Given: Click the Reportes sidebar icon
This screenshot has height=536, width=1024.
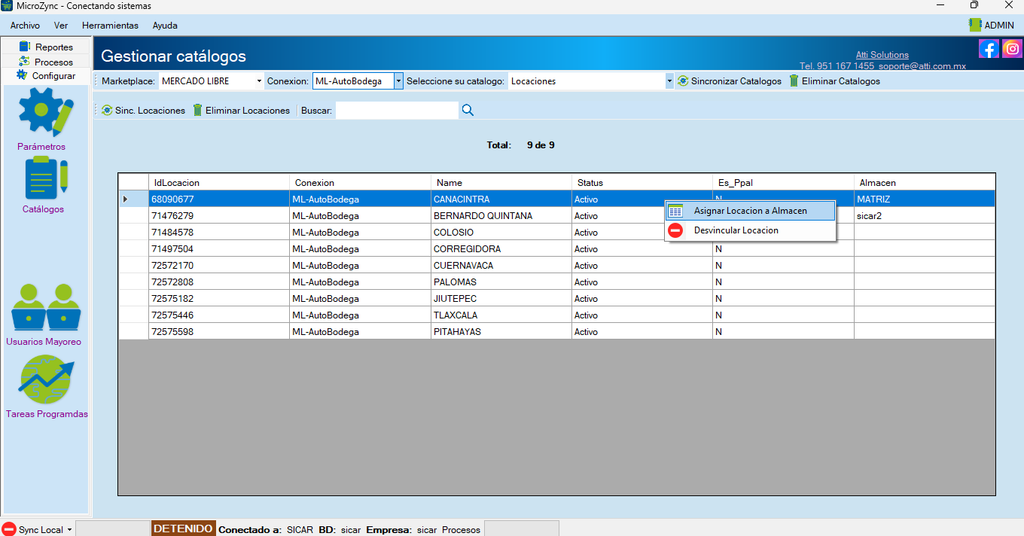Looking at the screenshot, I should point(25,46).
